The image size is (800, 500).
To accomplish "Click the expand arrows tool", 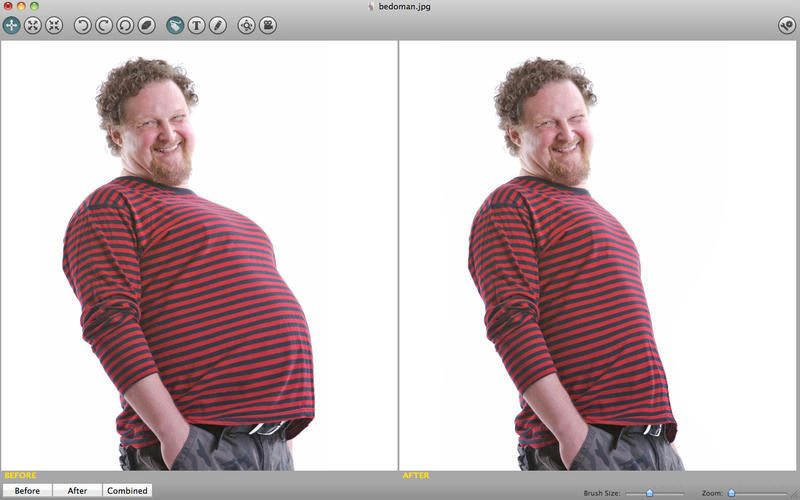I will pos(33,25).
